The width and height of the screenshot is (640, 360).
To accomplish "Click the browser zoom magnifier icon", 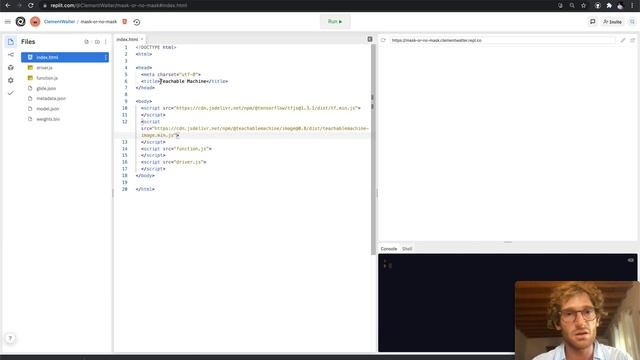I will [x=572, y=5].
